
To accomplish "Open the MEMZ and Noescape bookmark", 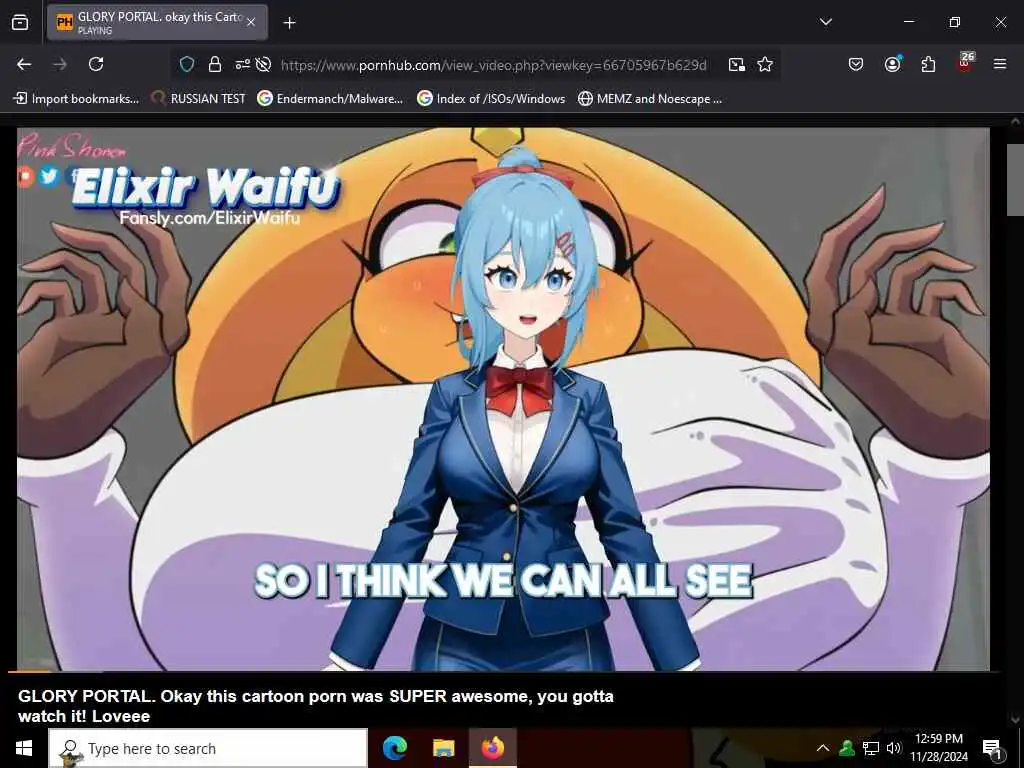I will pos(650,99).
